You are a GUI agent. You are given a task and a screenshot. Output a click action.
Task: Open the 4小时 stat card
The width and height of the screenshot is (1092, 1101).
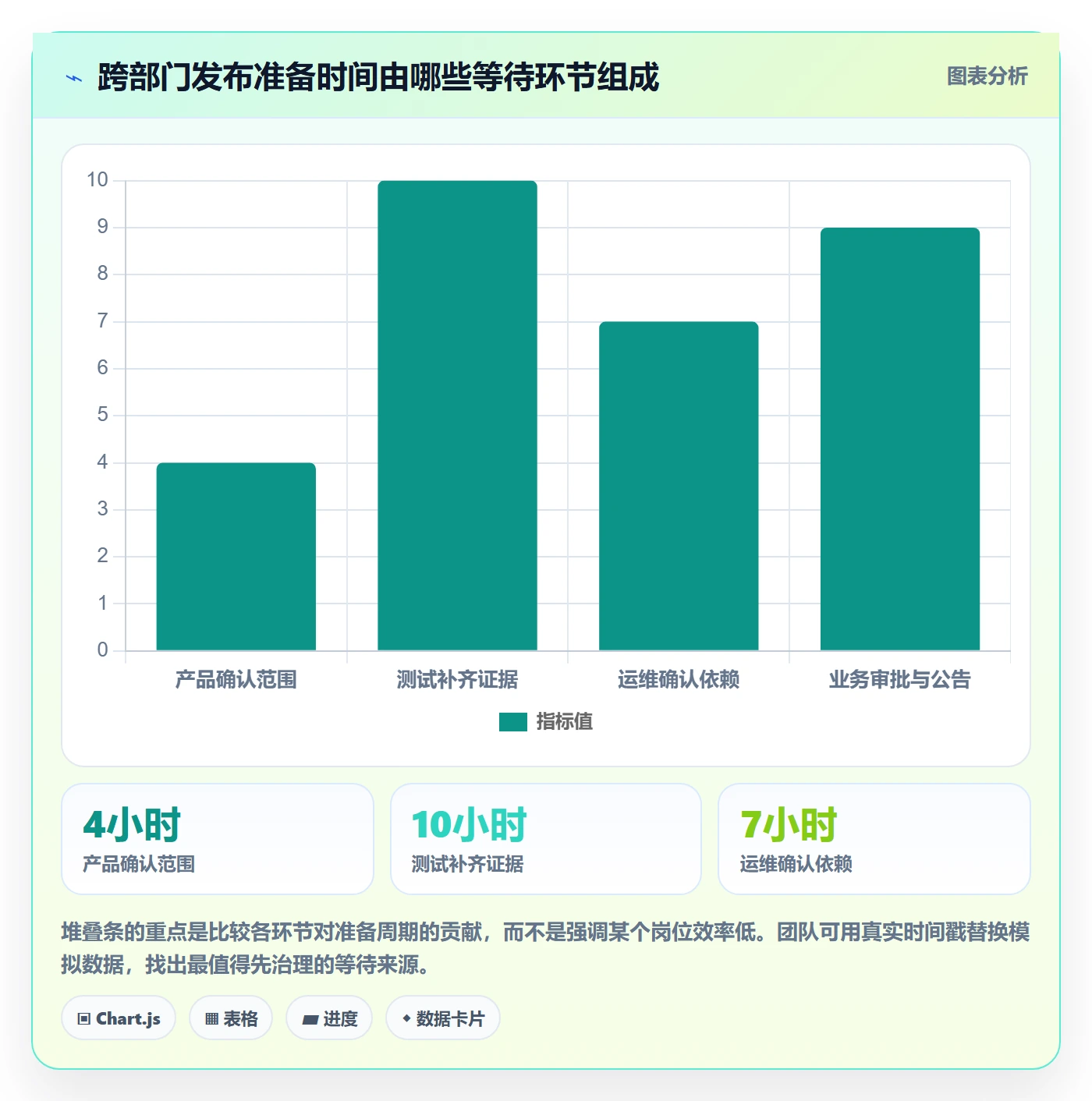coord(218,839)
